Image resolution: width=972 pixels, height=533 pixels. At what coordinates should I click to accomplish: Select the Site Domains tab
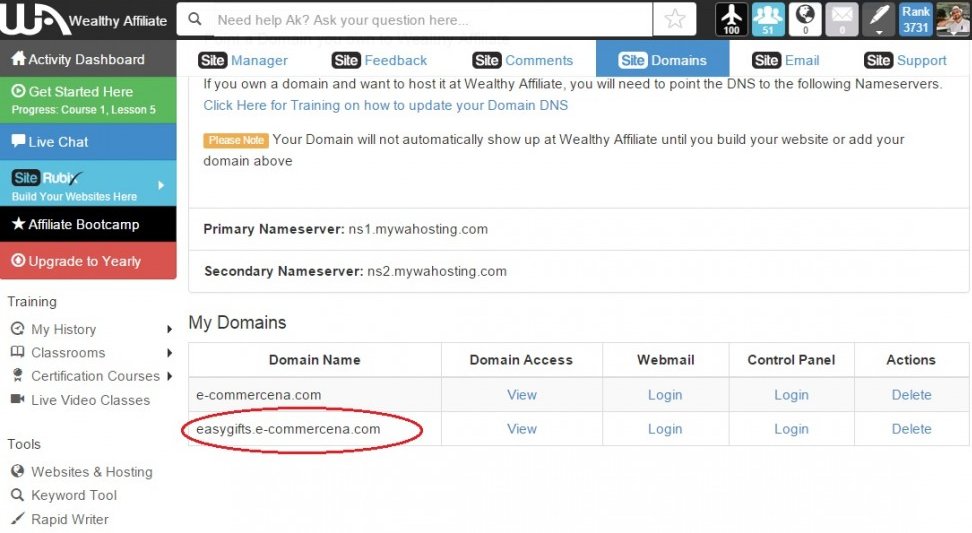663,59
